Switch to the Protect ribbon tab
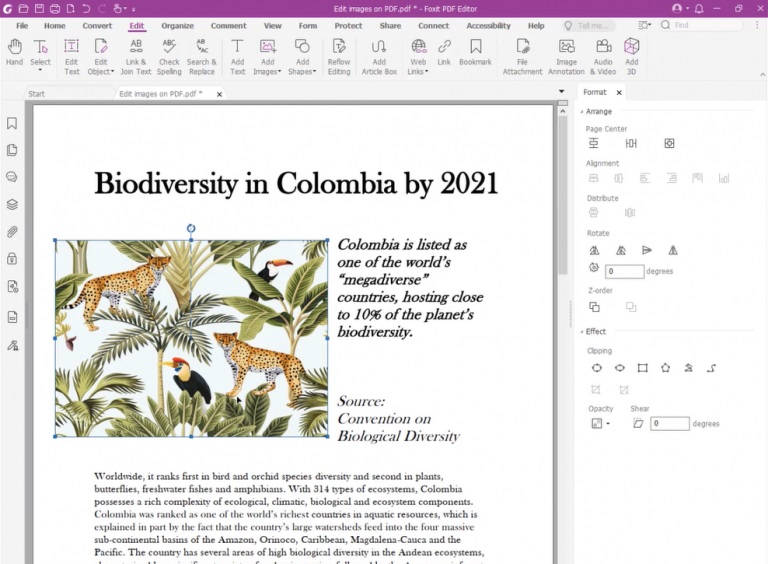Image resolution: width=768 pixels, height=564 pixels. coord(348,25)
